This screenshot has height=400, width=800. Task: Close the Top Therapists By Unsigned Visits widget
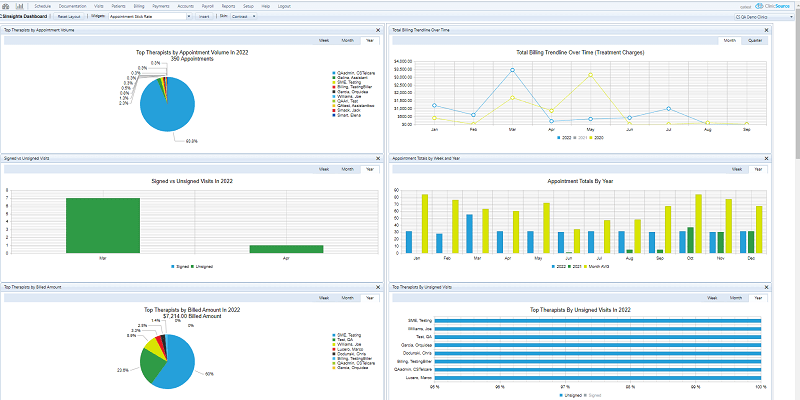pos(766,287)
